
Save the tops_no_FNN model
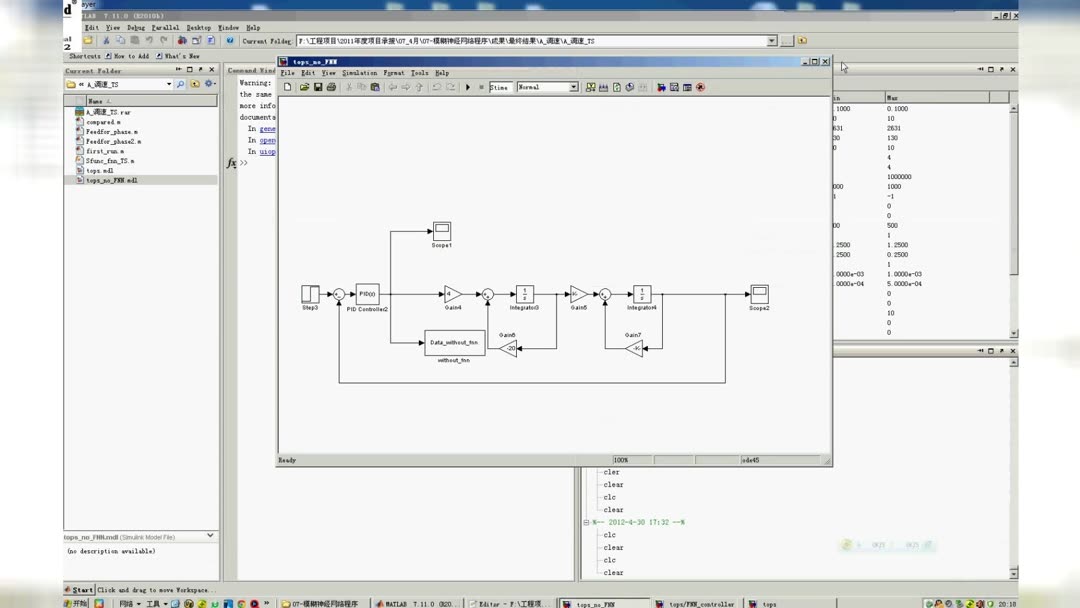pyautogui.click(x=318, y=87)
